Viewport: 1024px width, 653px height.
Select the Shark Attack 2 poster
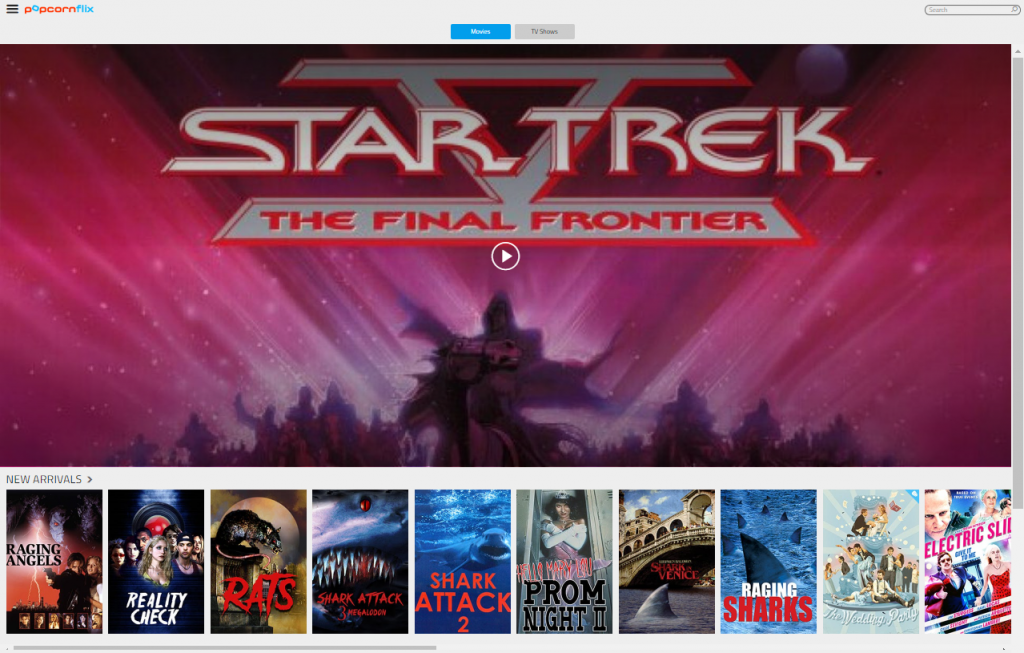tap(463, 562)
